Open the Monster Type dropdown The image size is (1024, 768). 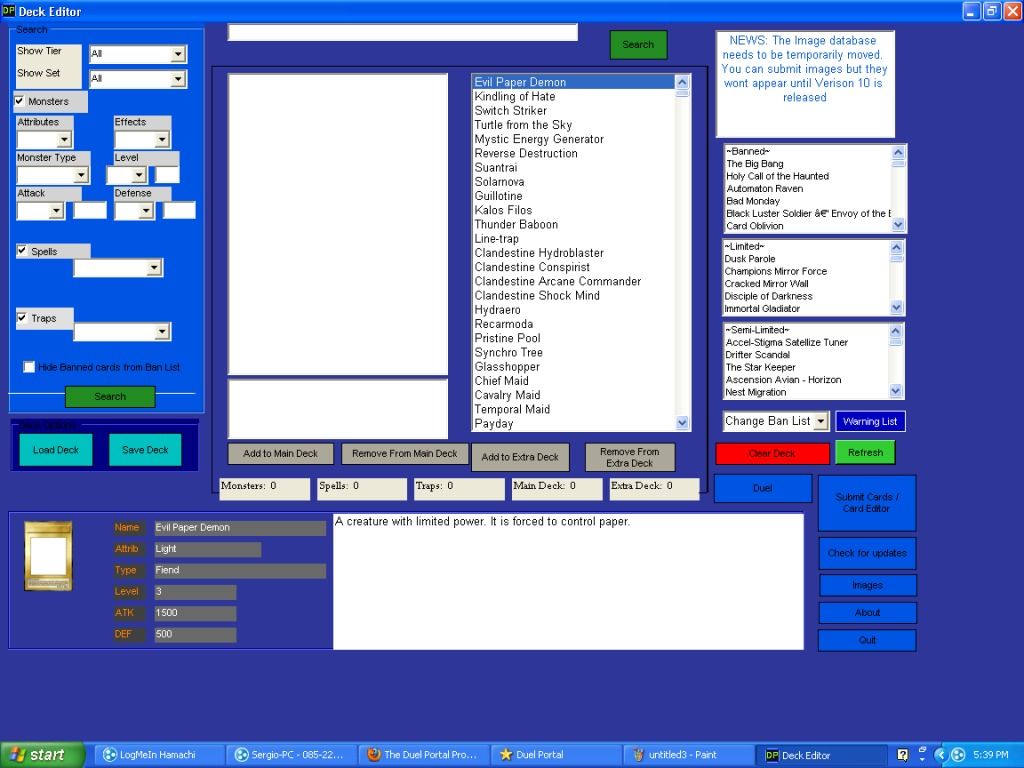point(81,175)
